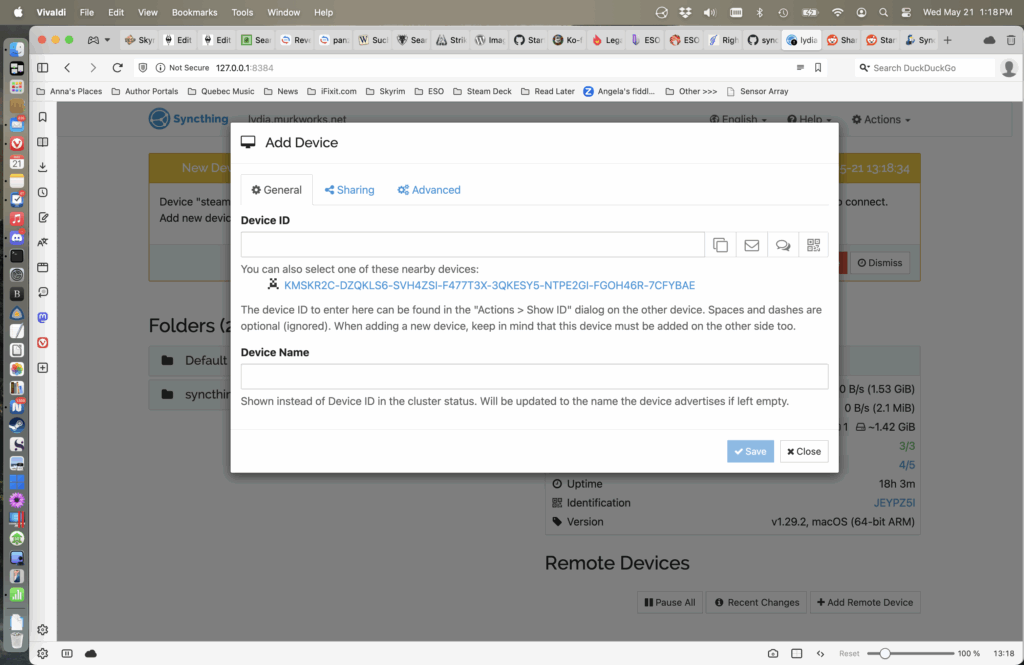Click the chat bubbles icon beside Device ID
The image size is (1024, 665).
(783, 245)
